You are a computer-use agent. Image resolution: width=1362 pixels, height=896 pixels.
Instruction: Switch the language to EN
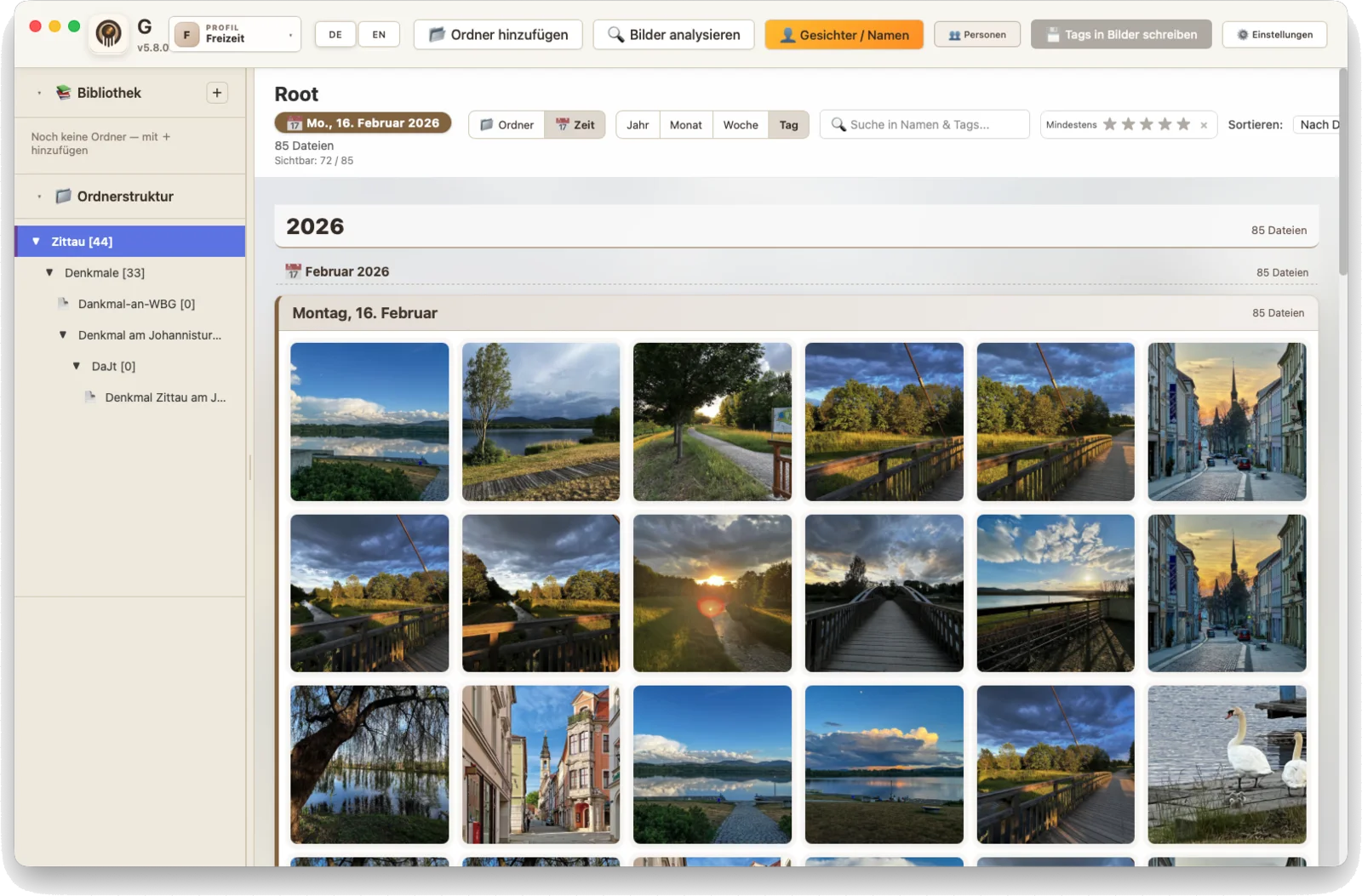(379, 35)
